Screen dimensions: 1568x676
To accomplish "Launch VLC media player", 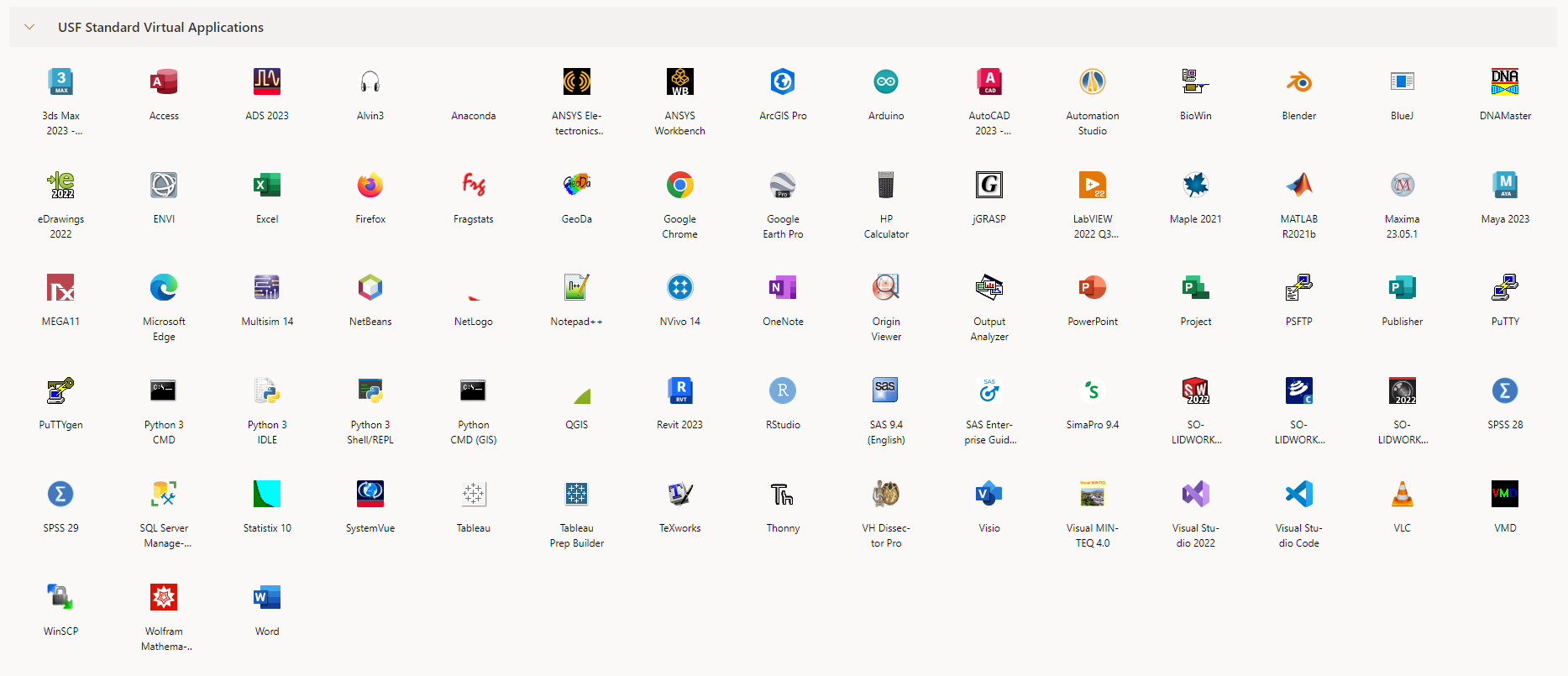I will [1403, 495].
